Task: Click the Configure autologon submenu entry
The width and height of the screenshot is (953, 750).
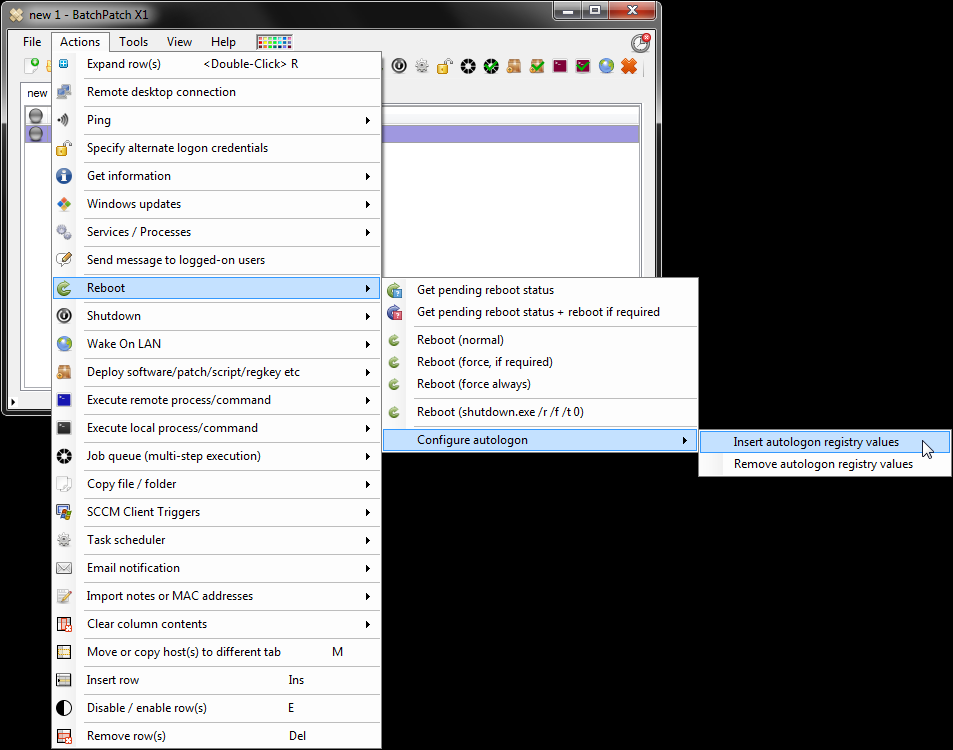Action: click(x=540, y=439)
